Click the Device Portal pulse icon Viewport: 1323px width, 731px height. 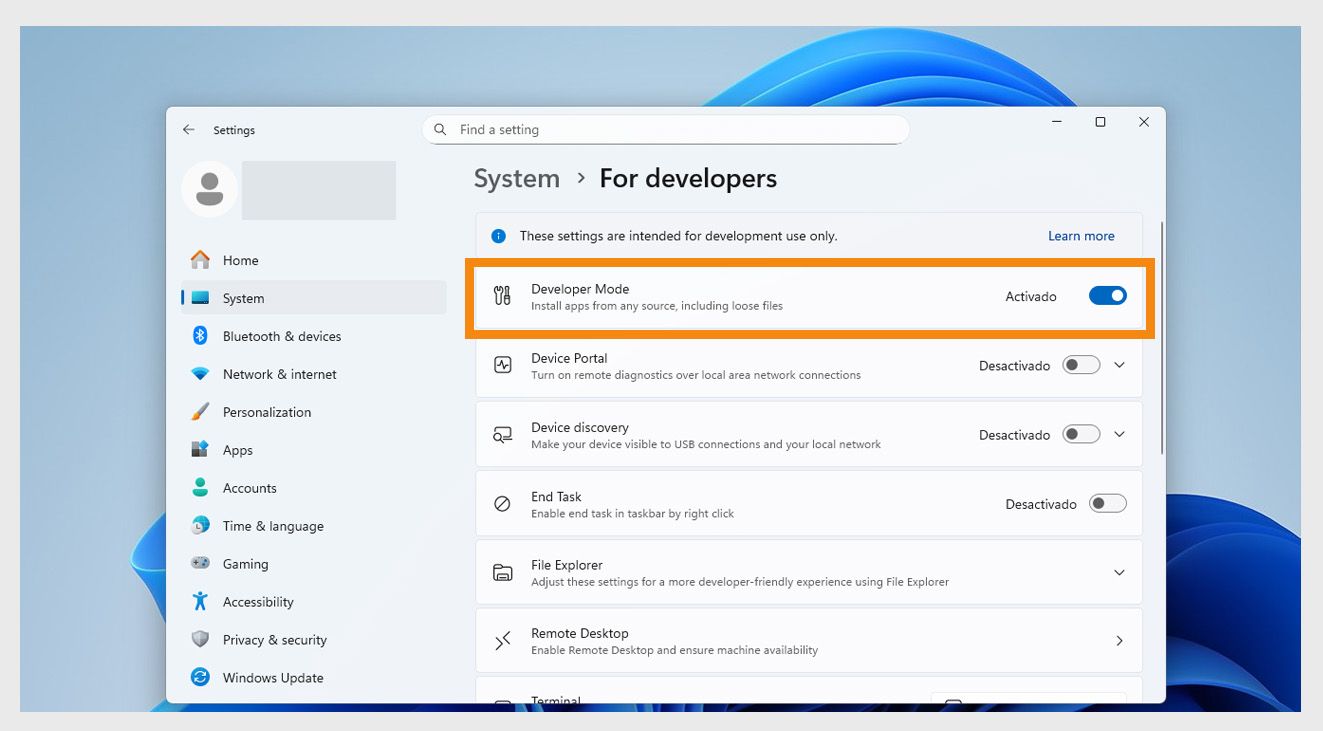tap(503, 366)
